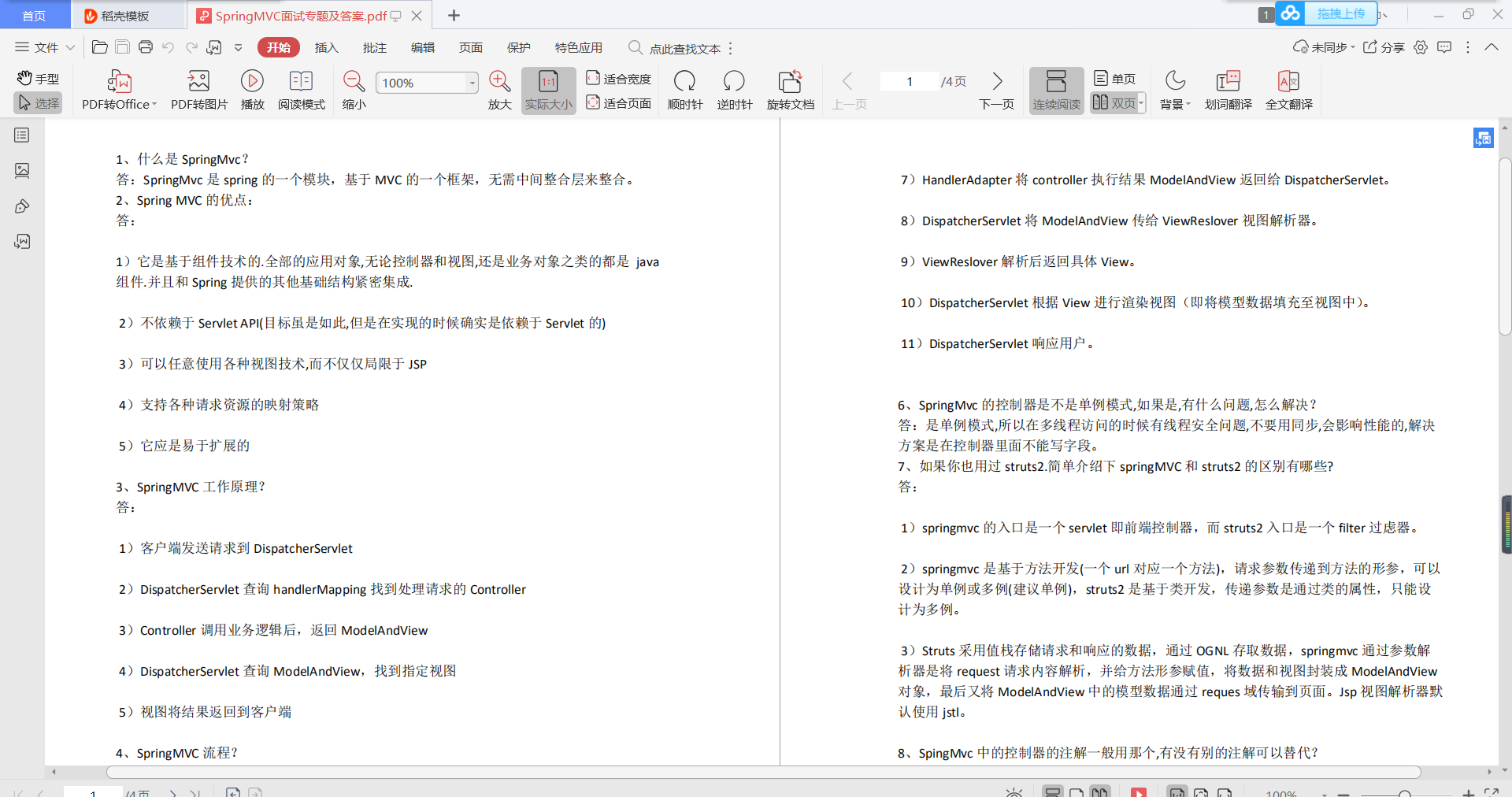Open the 批注 ribbon tab
The width and height of the screenshot is (1512, 797).
pos(374,47)
